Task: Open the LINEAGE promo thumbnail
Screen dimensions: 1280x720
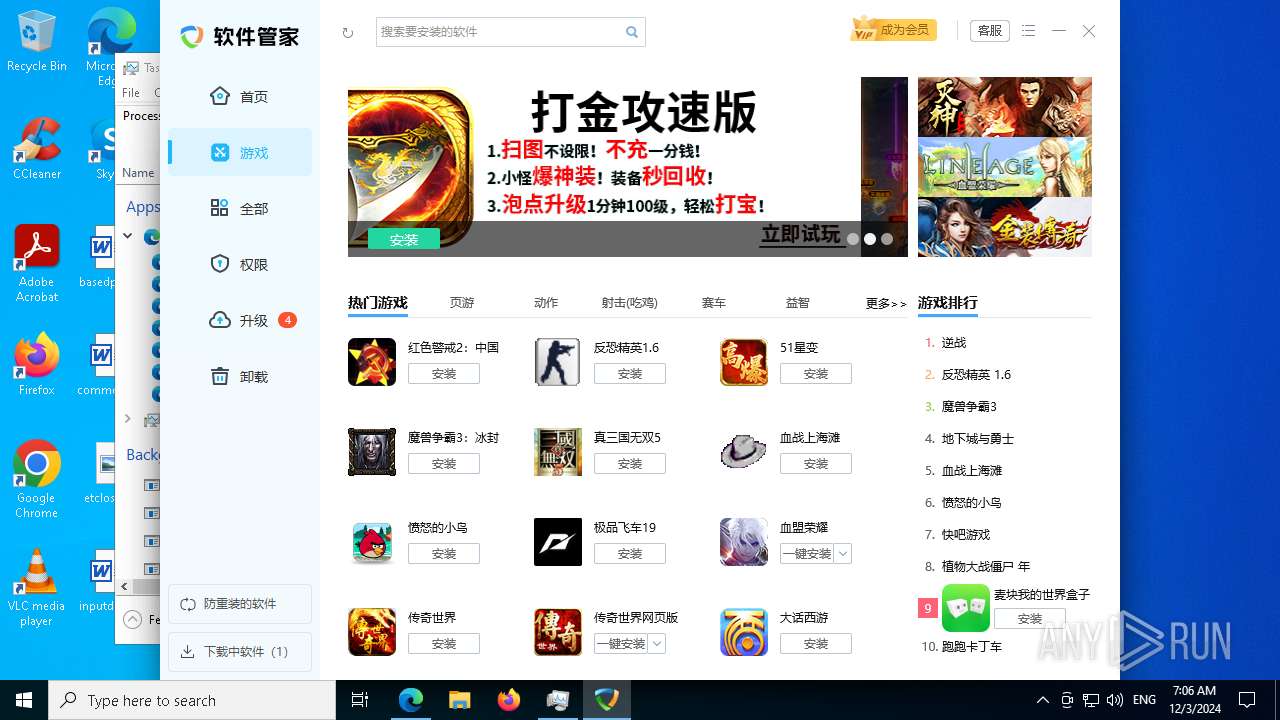Action: click(1005, 167)
